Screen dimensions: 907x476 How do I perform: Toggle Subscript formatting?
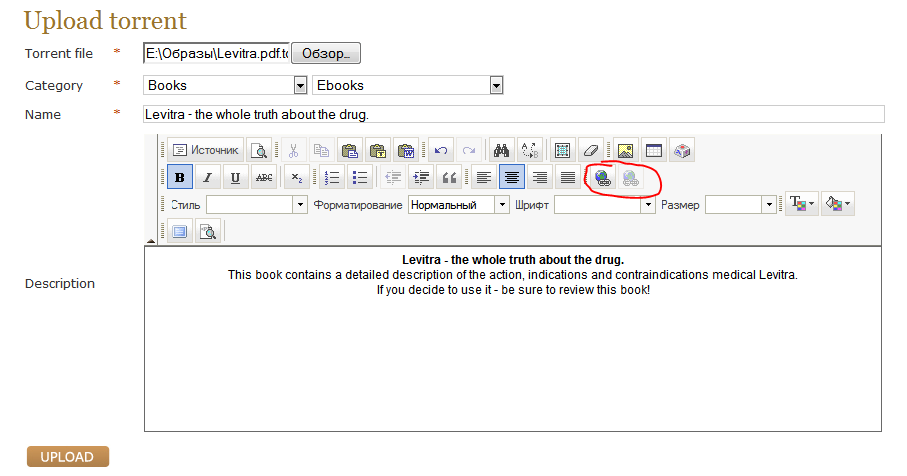297,177
